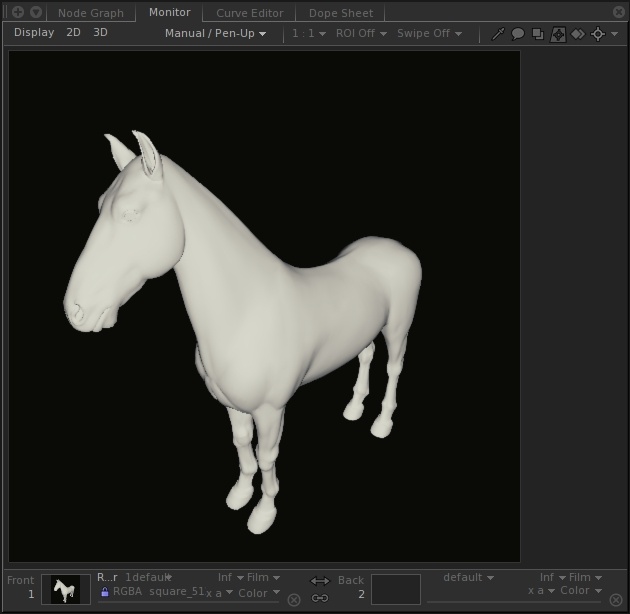Screen dimensions: 630x614
Task: Clear the Front image with X button
Action: pos(294,600)
